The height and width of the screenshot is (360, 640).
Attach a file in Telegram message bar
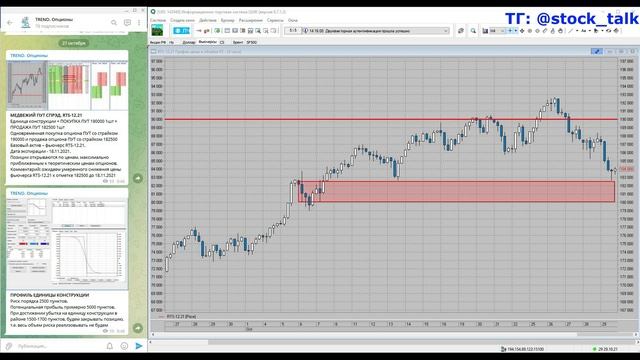9,346
